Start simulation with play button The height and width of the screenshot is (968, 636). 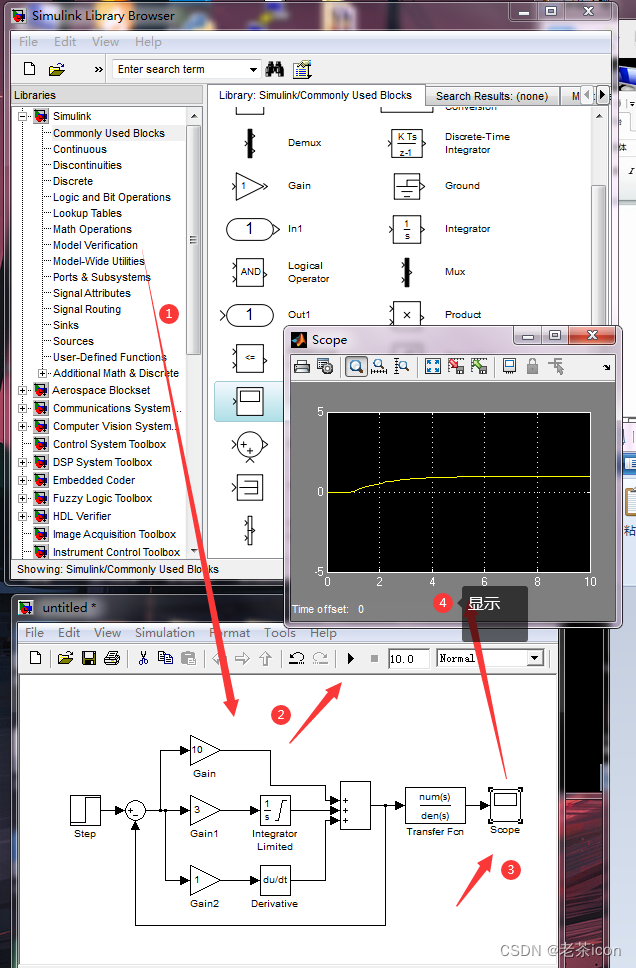[351, 659]
